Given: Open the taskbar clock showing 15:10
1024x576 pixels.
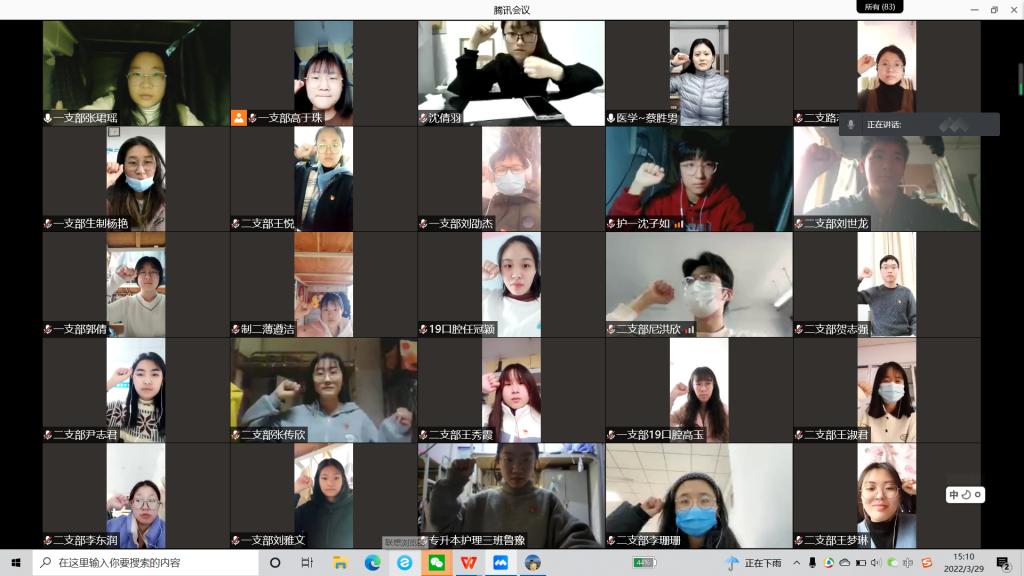Looking at the screenshot, I should [x=963, y=563].
